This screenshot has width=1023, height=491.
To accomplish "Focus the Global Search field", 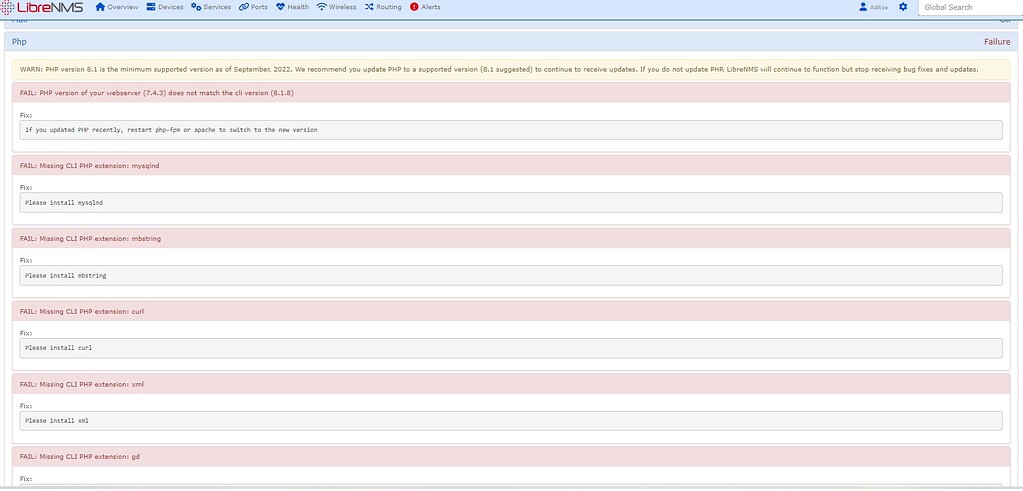I will (970, 7).
